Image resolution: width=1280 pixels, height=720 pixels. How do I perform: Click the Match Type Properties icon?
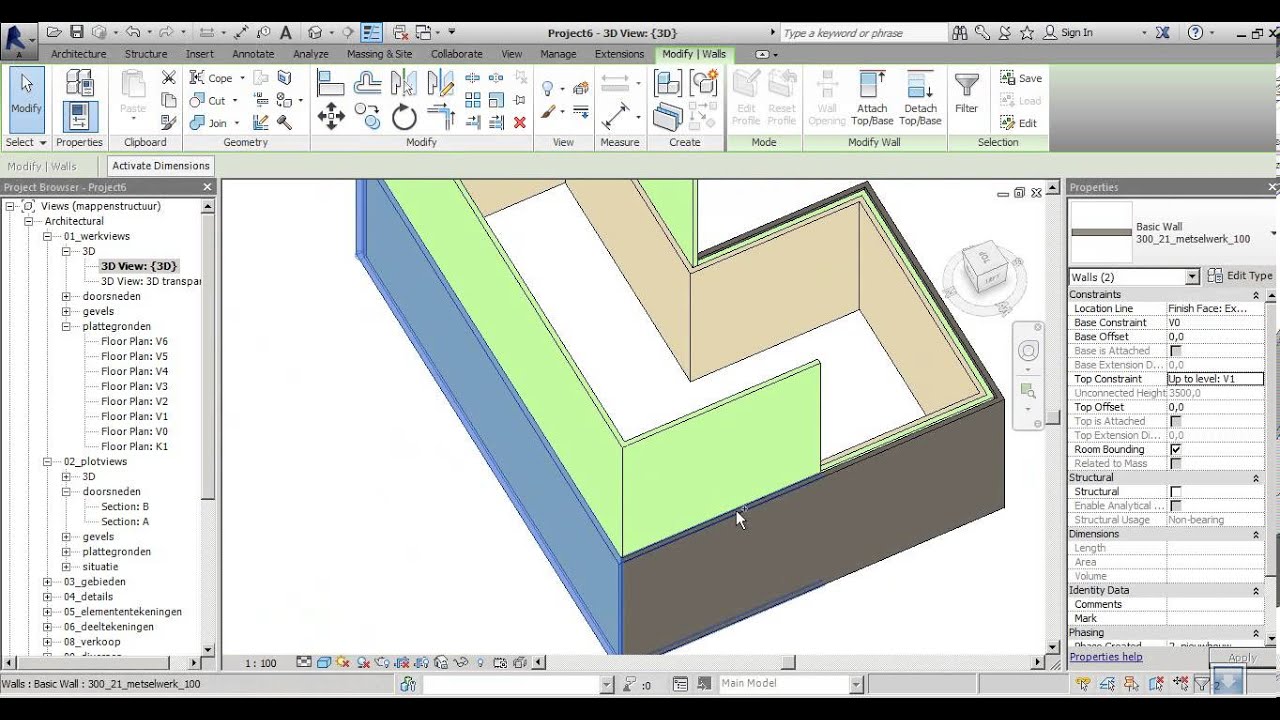pos(169,122)
